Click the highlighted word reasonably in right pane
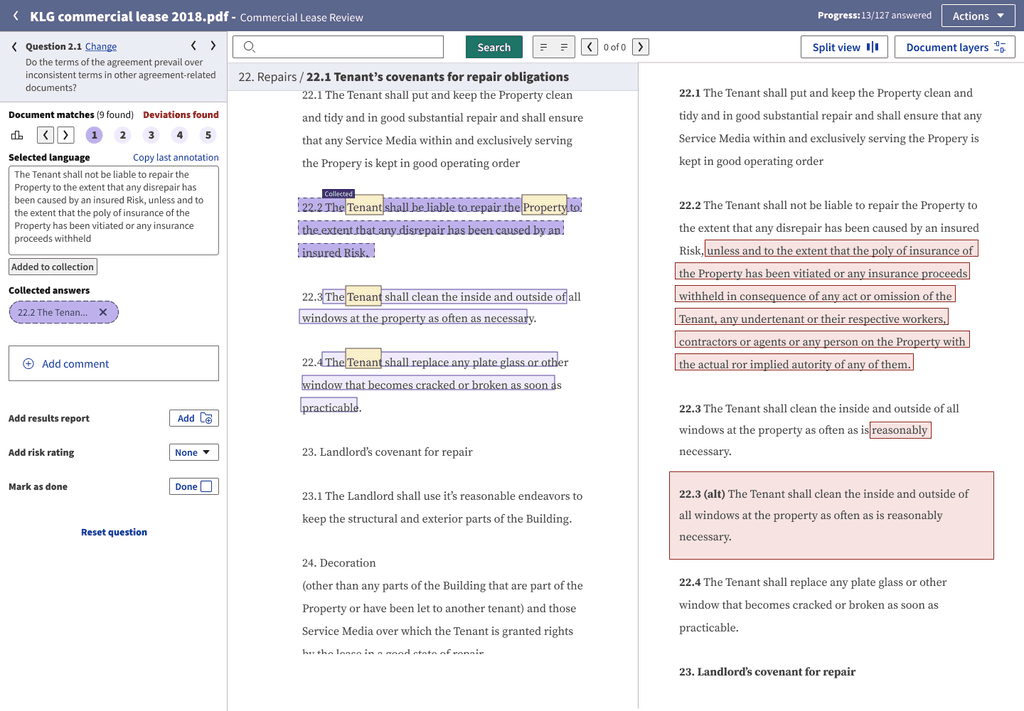1024x711 pixels. click(899, 430)
